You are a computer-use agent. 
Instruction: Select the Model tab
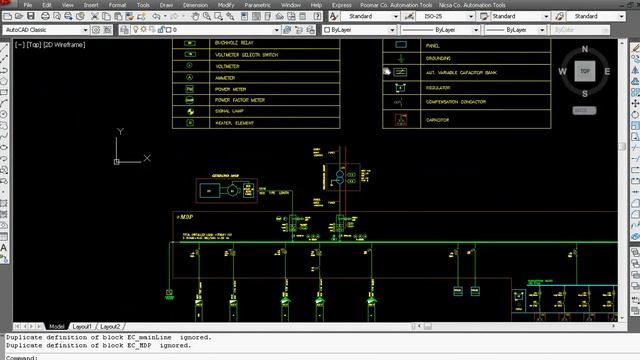click(x=56, y=327)
